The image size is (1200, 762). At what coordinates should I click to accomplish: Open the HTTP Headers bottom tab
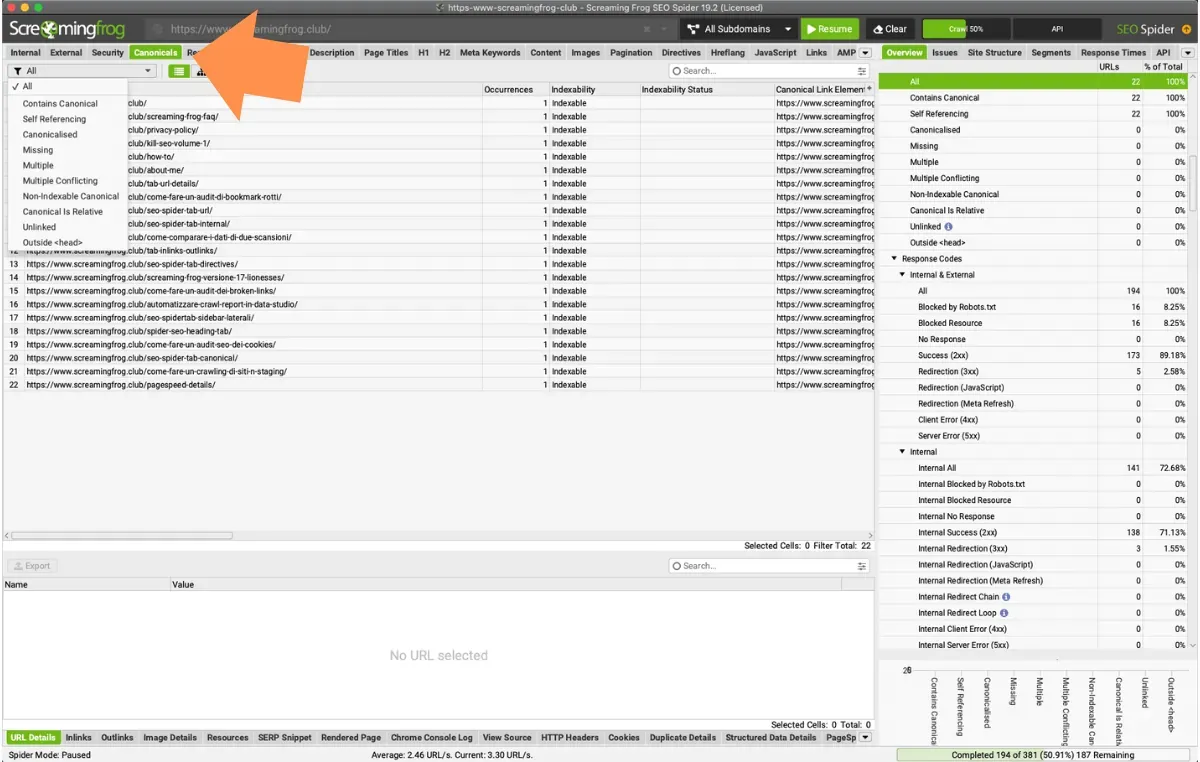coord(569,738)
